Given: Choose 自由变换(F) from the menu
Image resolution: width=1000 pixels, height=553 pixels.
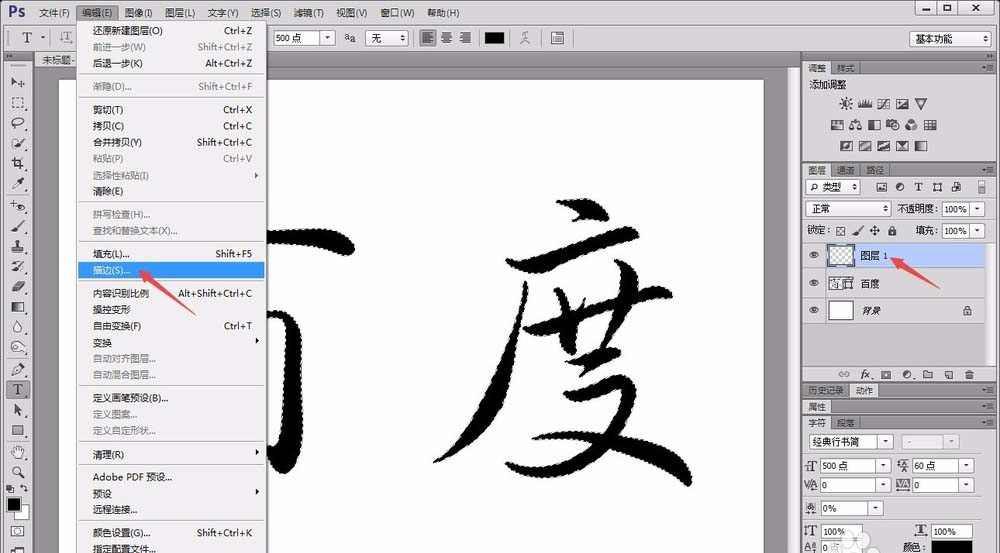Looking at the screenshot, I should tap(171, 326).
